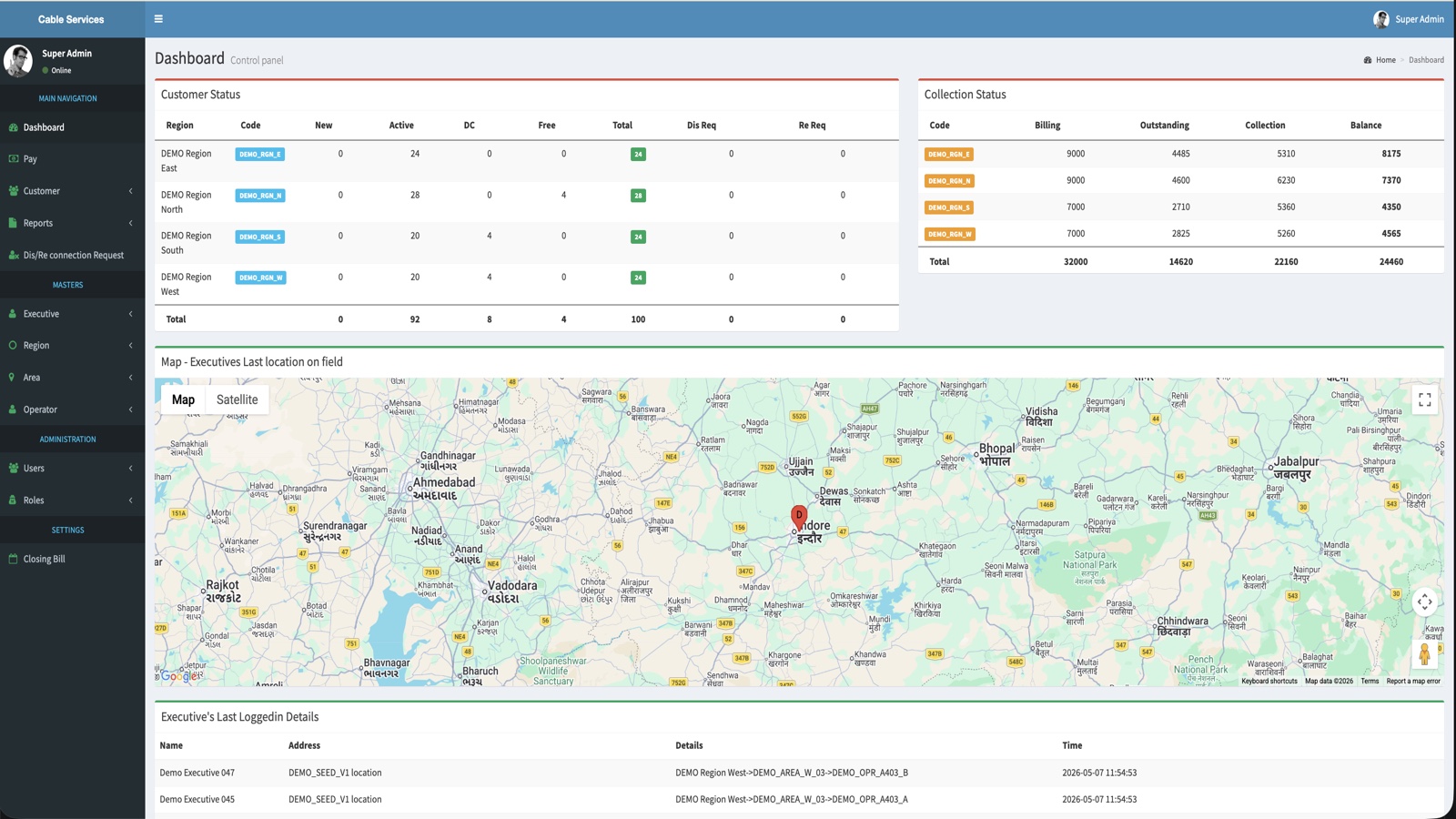The image size is (1456, 819).
Task: Click the Area map-pin icon
Action: coord(12,378)
